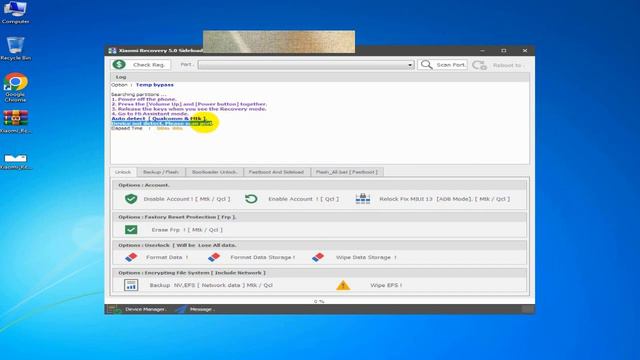Screen dimensions: 640x360
Task: Open the Google Chrome desktop shortcut
Action: (16, 87)
